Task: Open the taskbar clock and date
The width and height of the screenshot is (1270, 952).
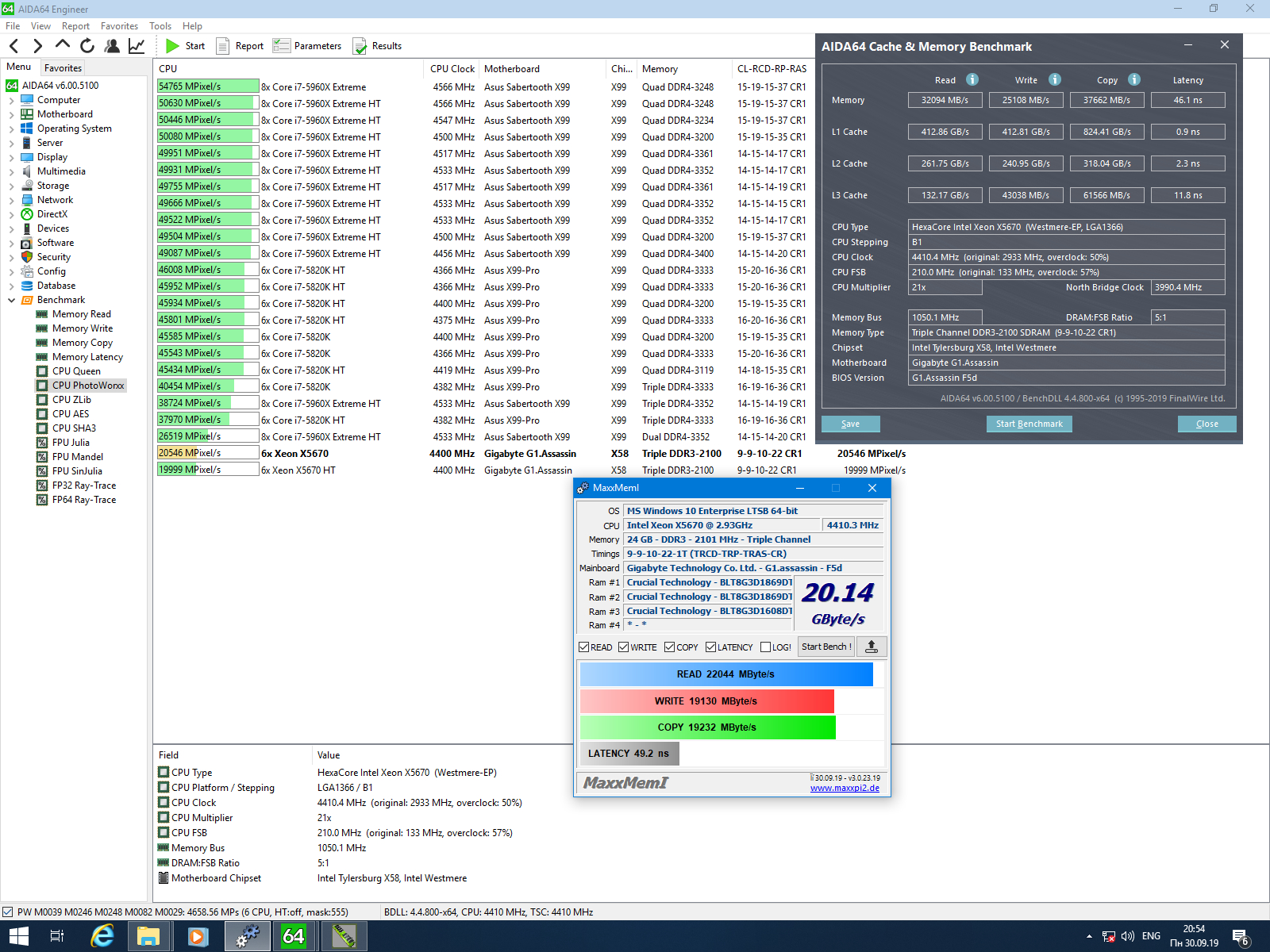Action: (1194, 936)
